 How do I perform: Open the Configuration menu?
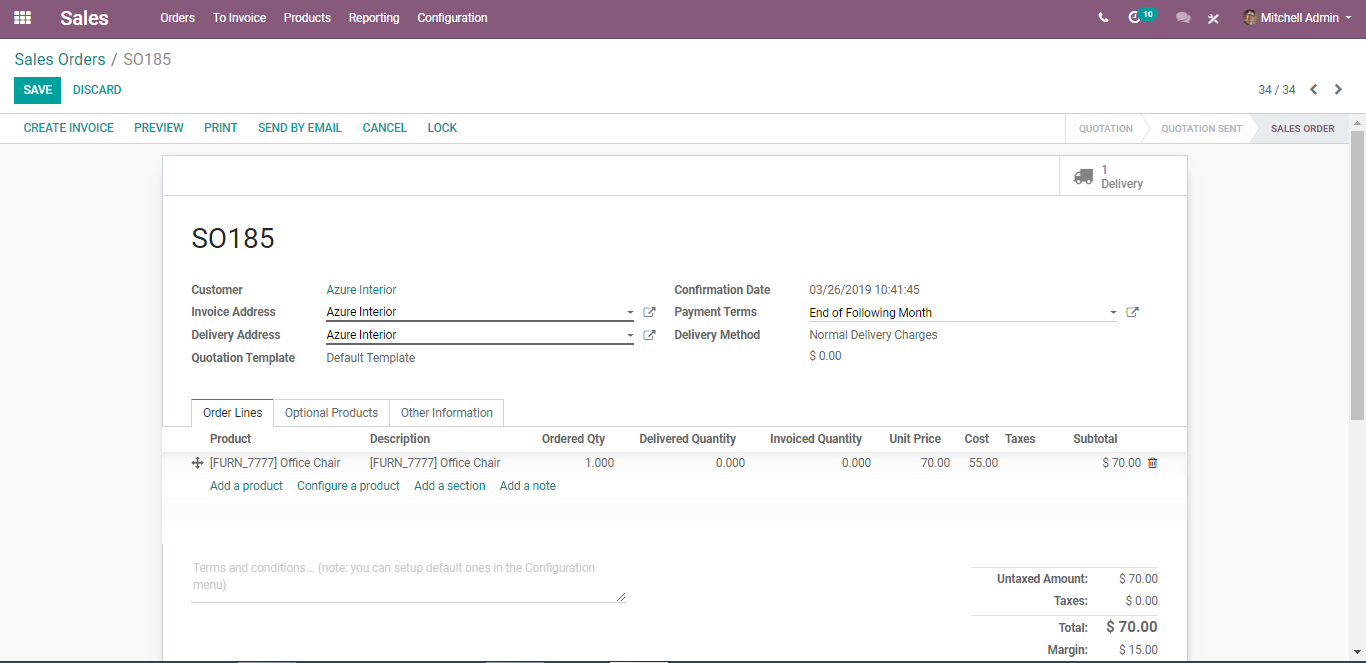click(452, 18)
